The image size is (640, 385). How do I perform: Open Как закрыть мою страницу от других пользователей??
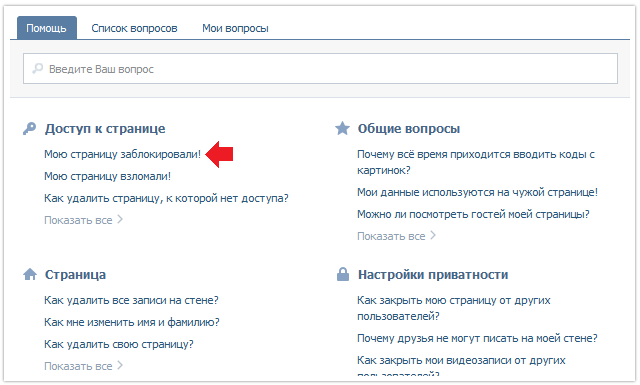[x=453, y=308]
